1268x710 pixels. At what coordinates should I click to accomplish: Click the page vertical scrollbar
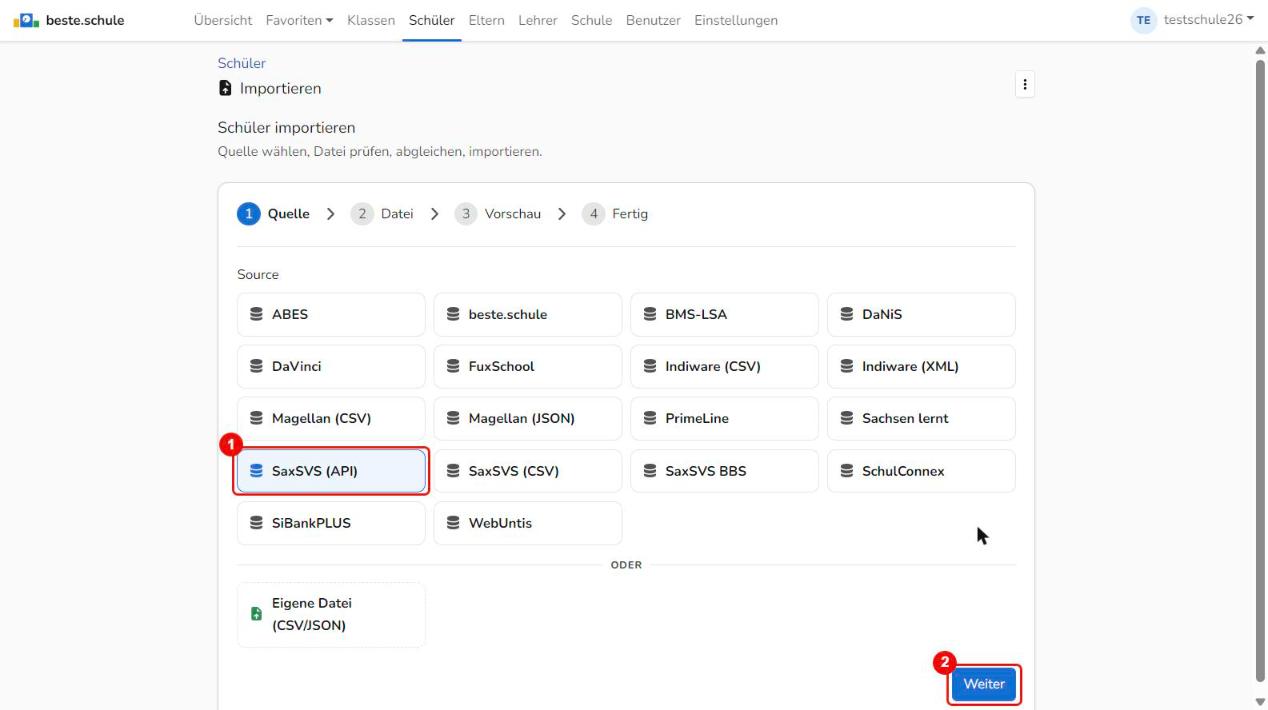(x=1259, y=370)
